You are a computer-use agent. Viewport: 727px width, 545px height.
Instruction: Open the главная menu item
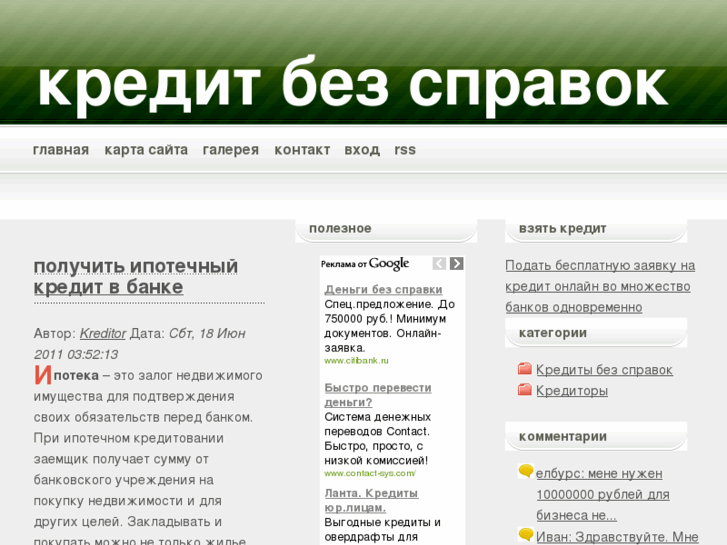(x=61, y=150)
